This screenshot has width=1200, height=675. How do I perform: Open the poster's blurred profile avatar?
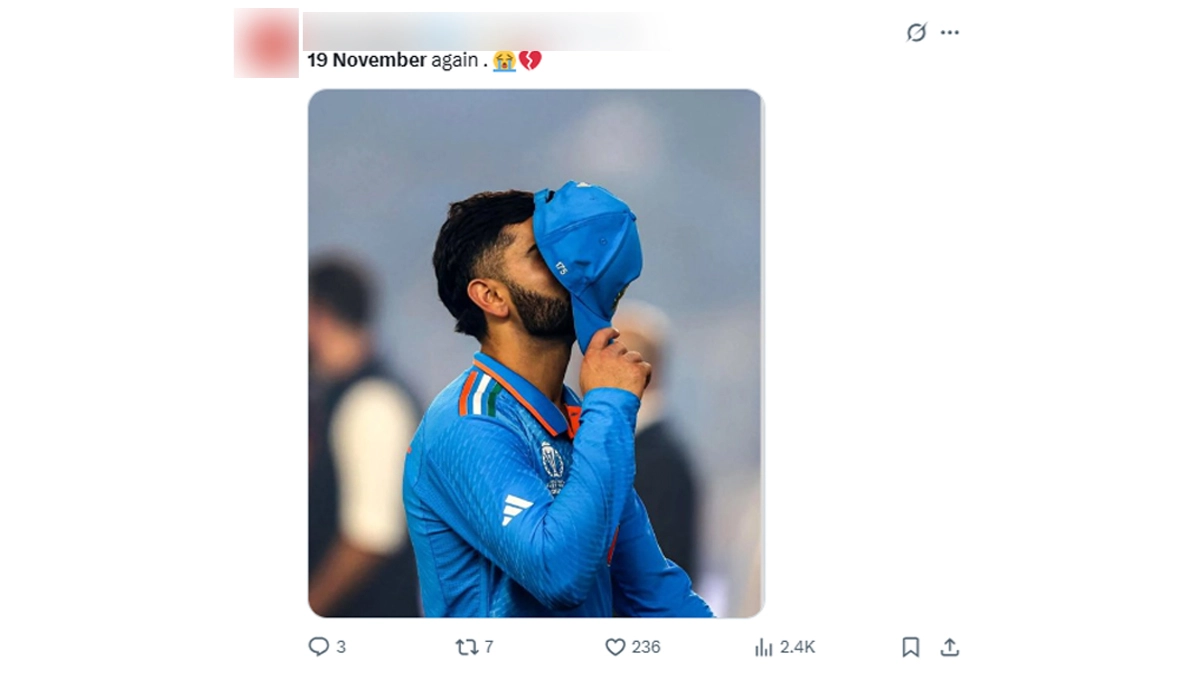(x=266, y=42)
